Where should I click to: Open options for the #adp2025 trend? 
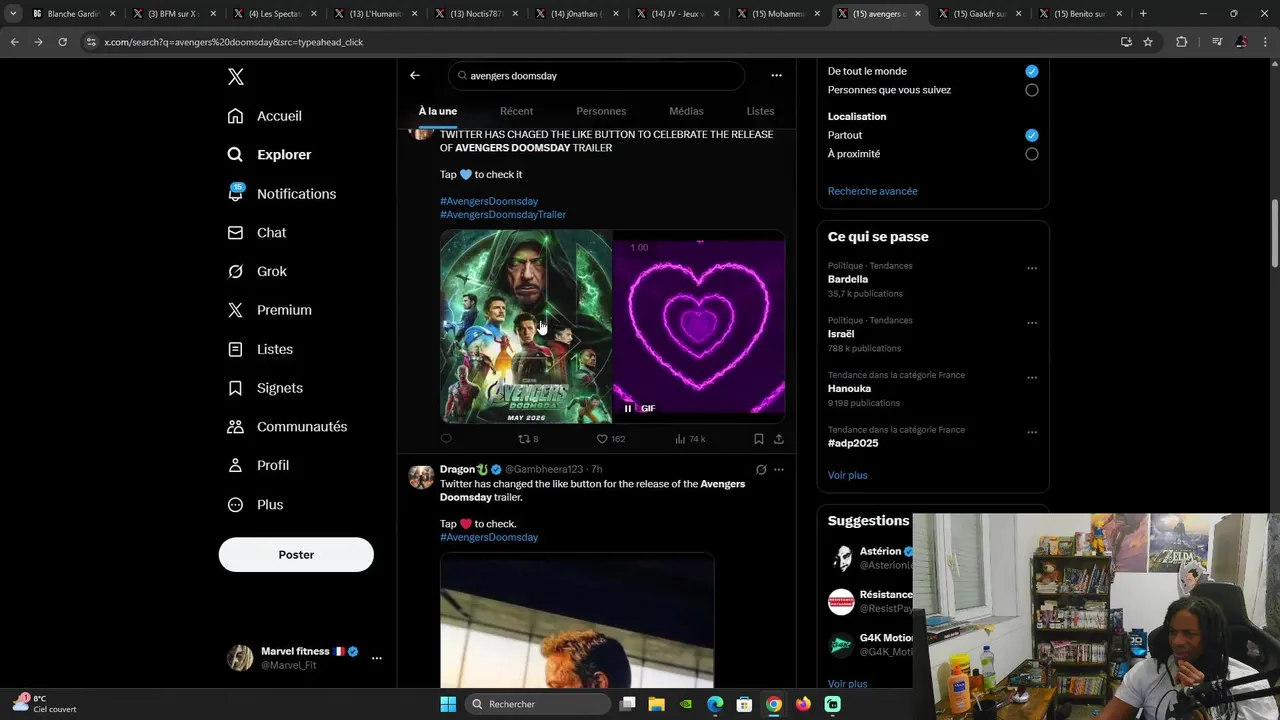(1032, 432)
